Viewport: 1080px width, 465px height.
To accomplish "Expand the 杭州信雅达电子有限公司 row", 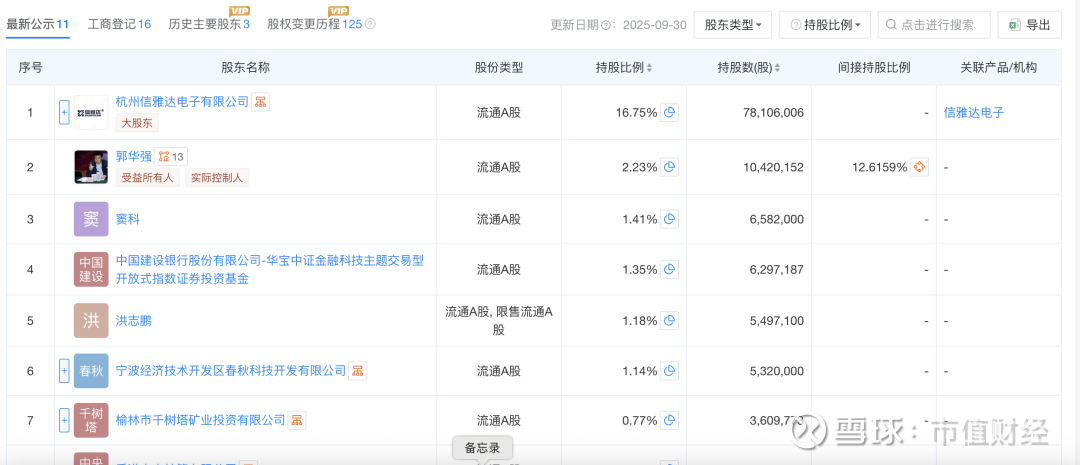I will [x=64, y=113].
